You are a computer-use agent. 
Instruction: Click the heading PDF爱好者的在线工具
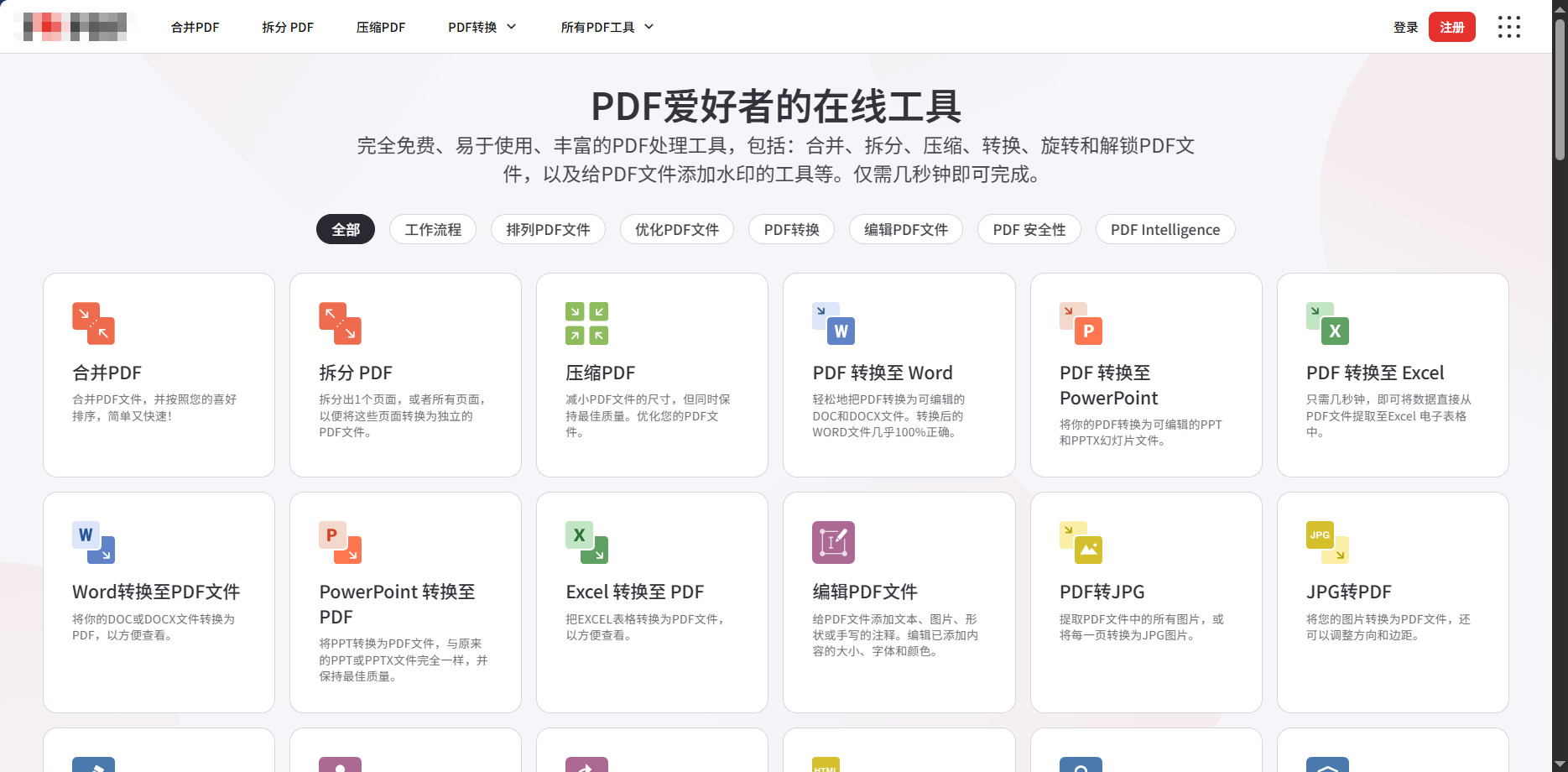[776, 107]
